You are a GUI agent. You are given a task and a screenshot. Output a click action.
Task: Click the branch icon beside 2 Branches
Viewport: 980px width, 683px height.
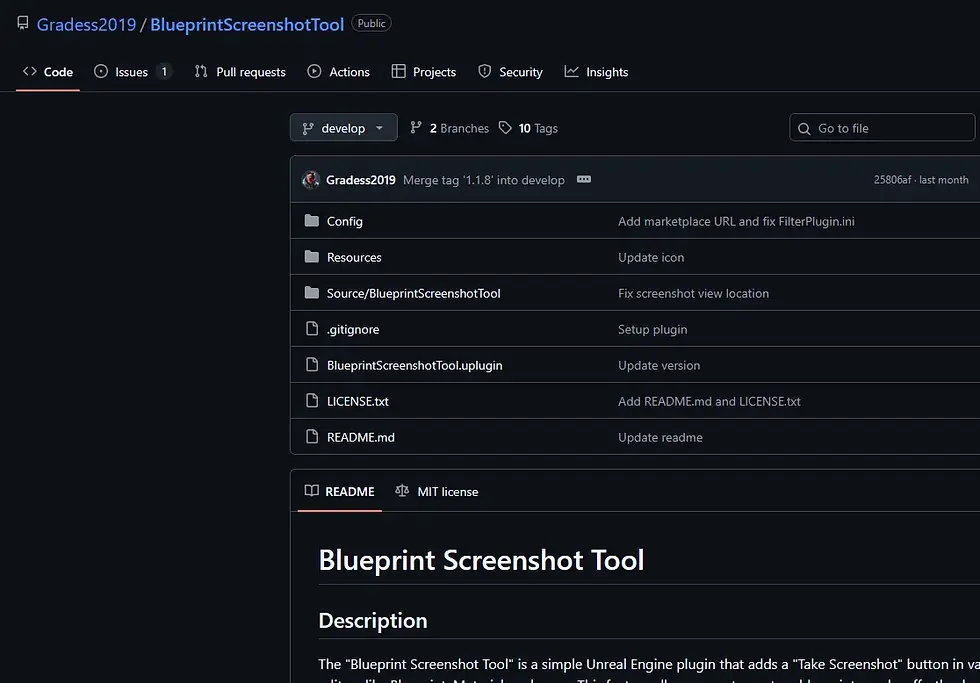coord(417,128)
